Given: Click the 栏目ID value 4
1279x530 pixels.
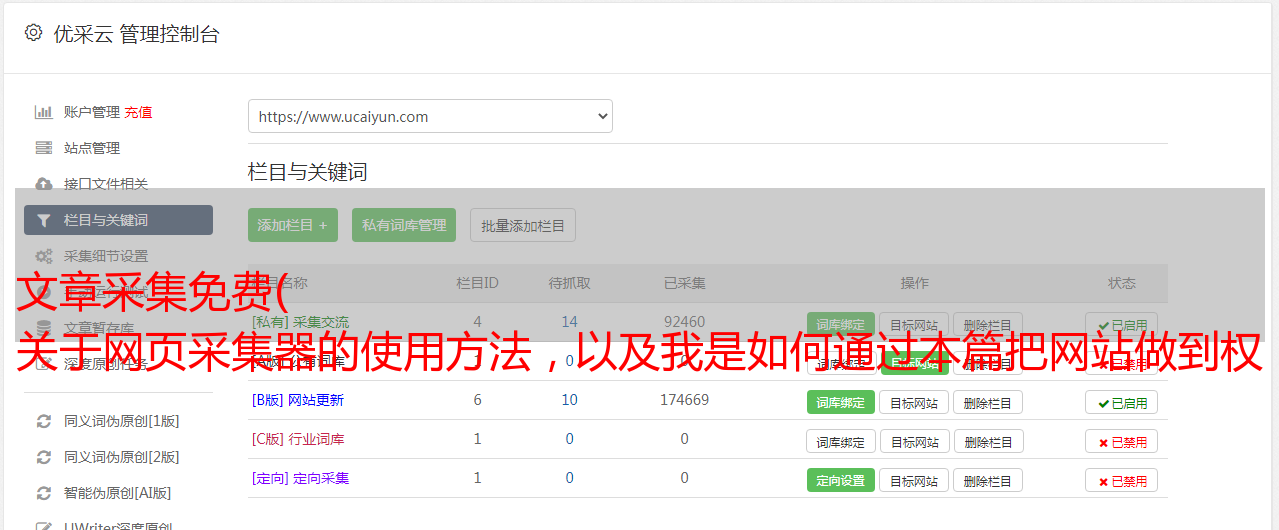Looking at the screenshot, I should pos(477,322).
